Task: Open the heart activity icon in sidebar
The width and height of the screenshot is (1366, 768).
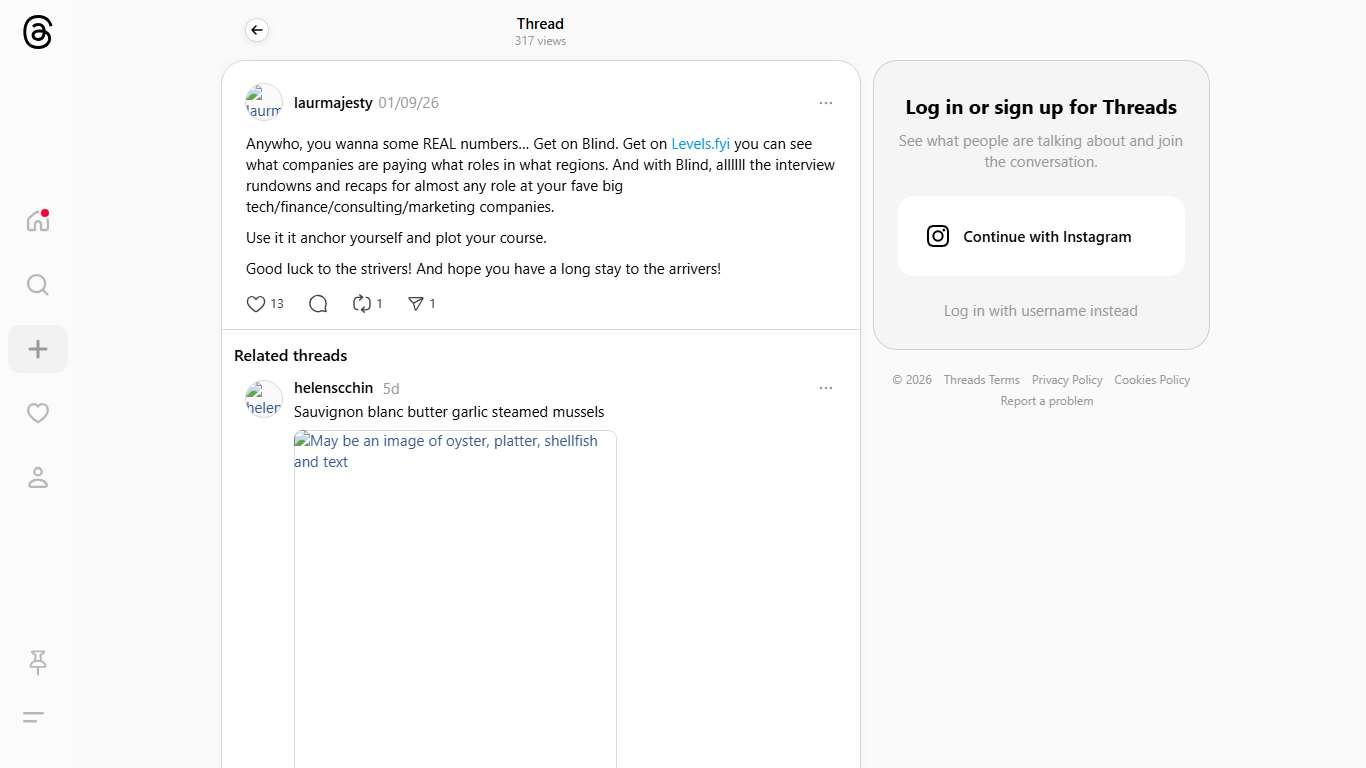Action: pos(38,413)
